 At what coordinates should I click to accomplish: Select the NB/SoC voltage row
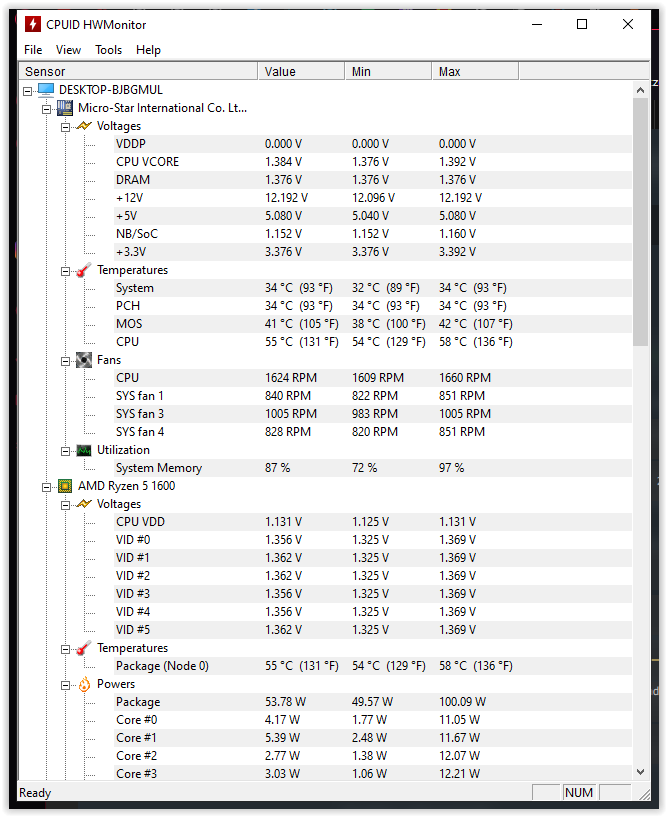[x=373, y=234]
